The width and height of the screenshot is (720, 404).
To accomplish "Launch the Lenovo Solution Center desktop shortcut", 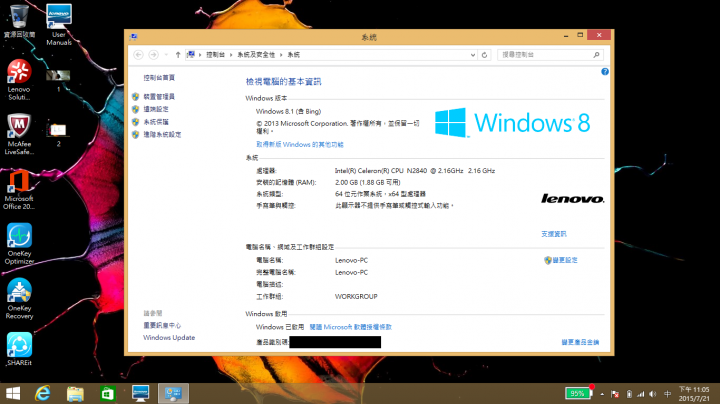I will pyautogui.click(x=19, y=79).
